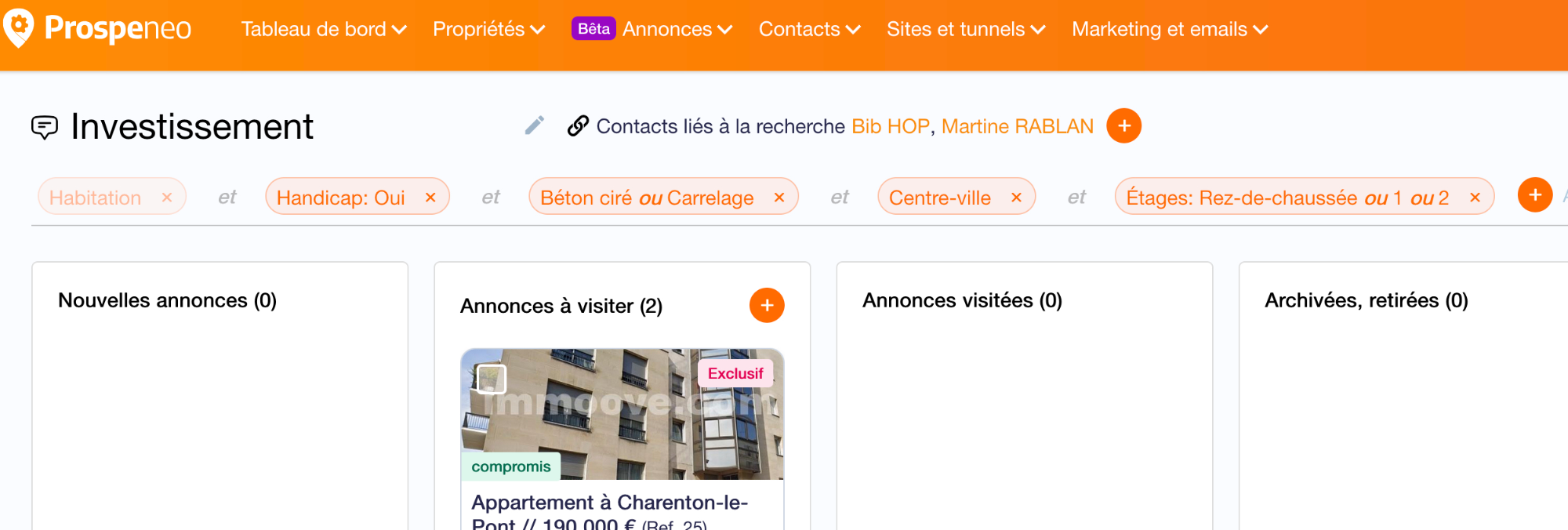Click Annonces visitées (0) column header
This screenshot has height=530, width=1568.
coord(962,300)
